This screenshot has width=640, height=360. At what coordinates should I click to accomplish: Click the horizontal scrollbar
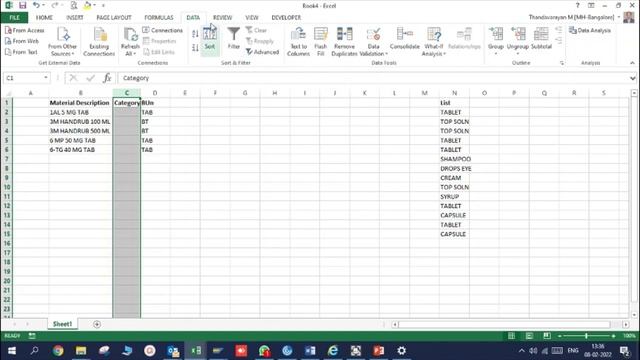coord(504,324)
